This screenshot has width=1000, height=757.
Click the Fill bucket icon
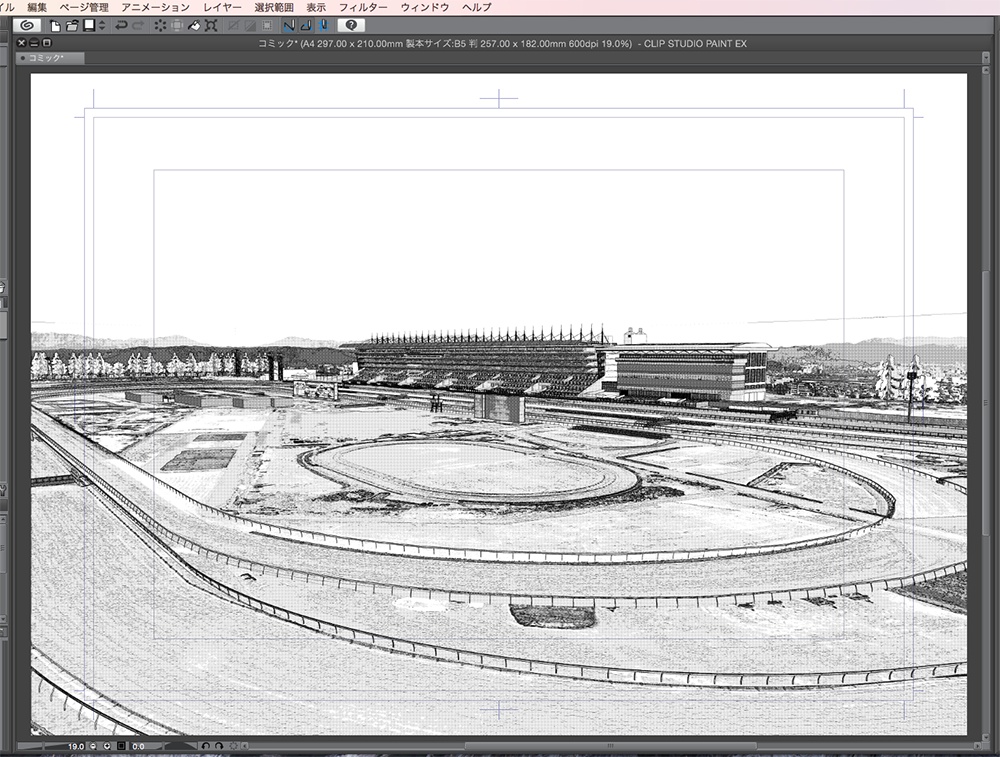point(194,26)
